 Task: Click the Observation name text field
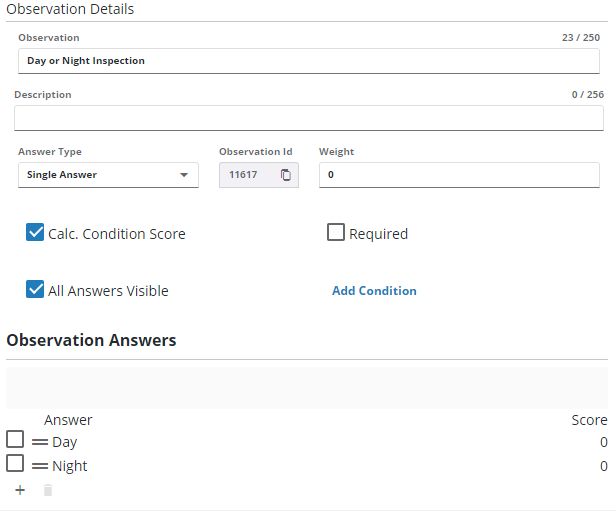pos(308,61)
